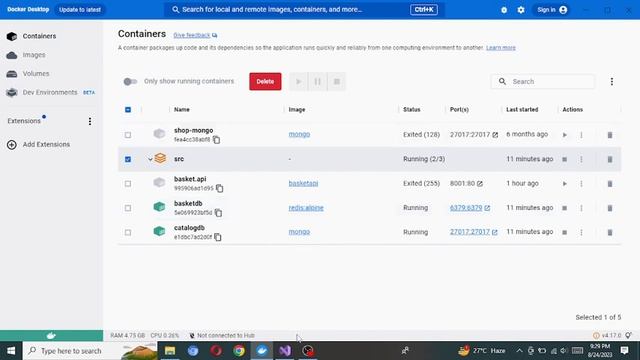This screenshot has height=360, width=640.
Task: Open Visual Studio from the taskbar
Action: [x=285, y=351]
